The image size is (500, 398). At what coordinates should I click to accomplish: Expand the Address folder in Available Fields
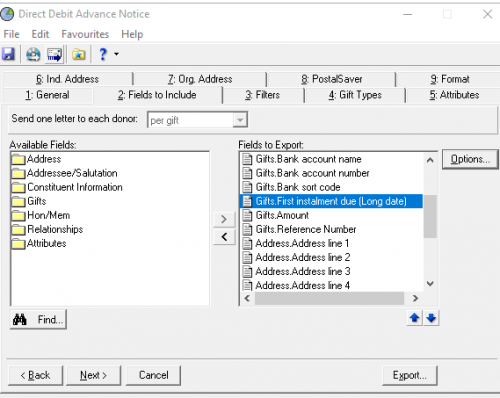pyautogui.click(x=36, y=159)
